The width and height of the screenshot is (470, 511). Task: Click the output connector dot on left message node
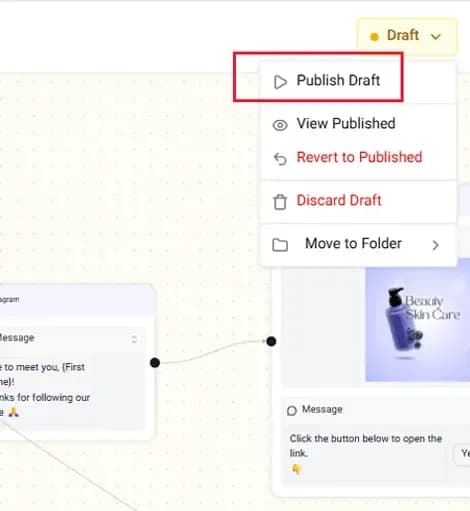(x=155, y=363)
